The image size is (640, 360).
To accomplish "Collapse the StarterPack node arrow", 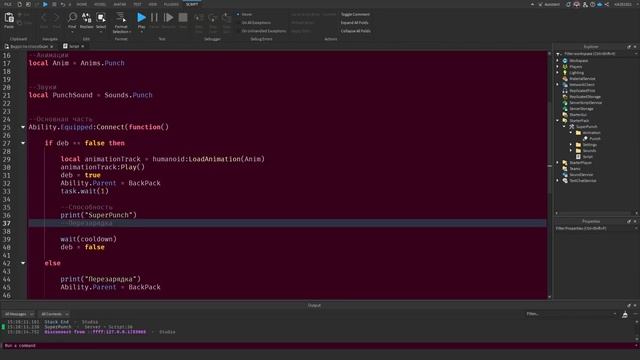I will pos(558,121).
